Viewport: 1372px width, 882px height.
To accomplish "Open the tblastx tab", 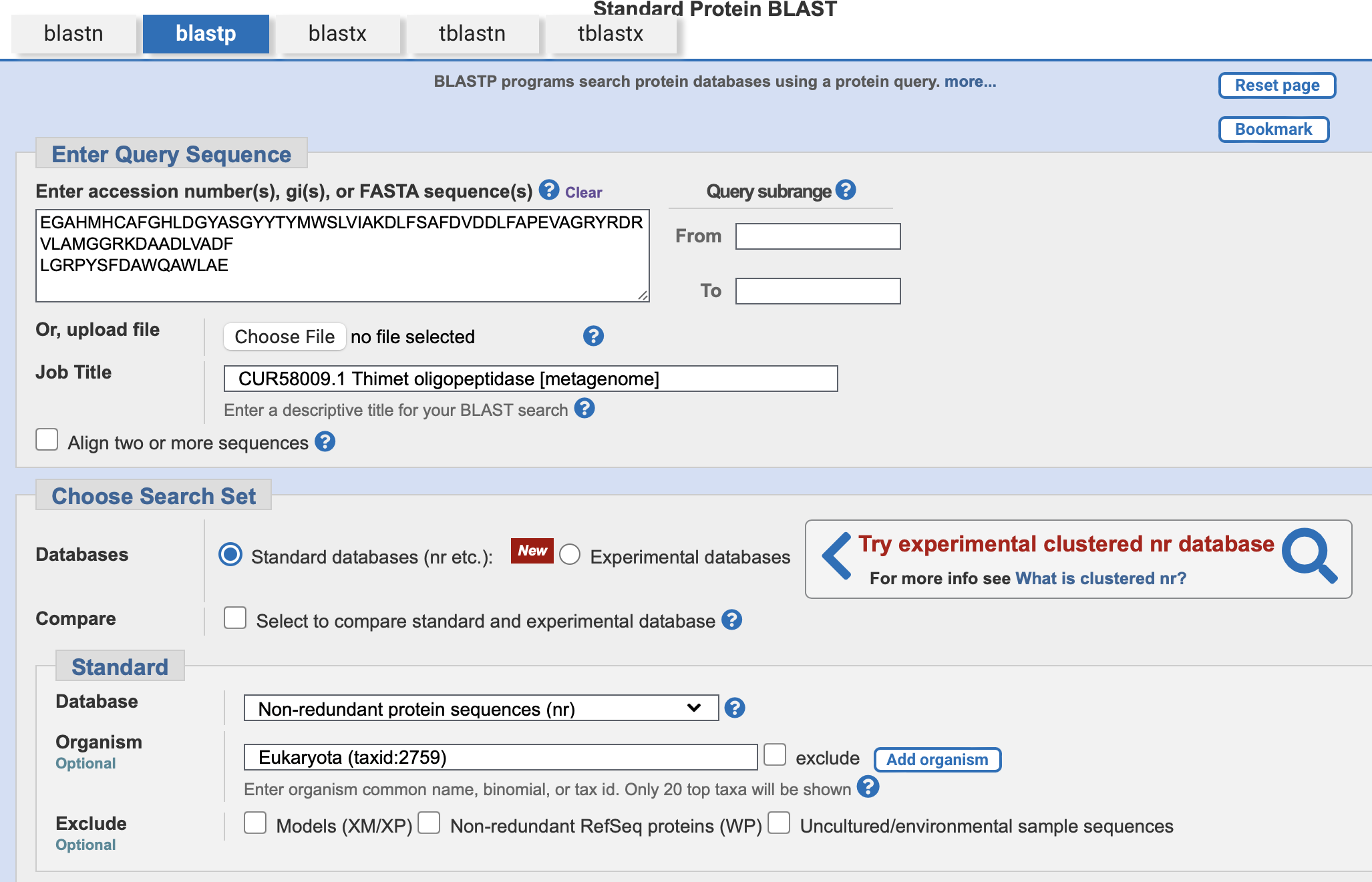I will pyautogui.click(x=611, y=33).
